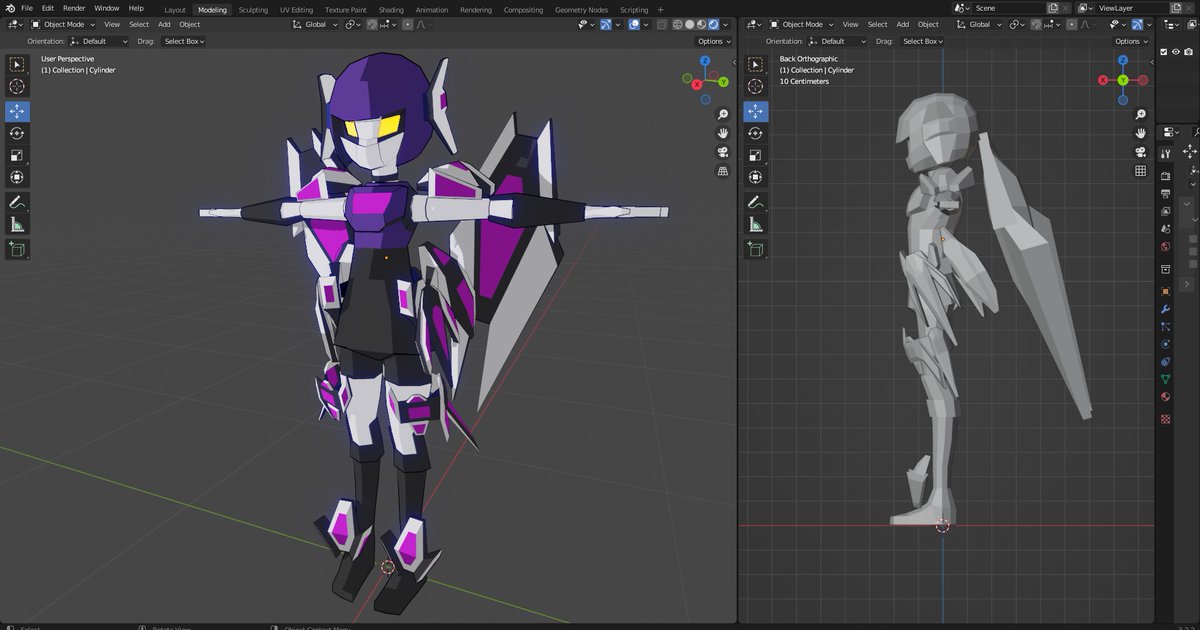Click the Add Cube tool in right viewport
This screenshot has height=630, width=1200.
(756, 249)
